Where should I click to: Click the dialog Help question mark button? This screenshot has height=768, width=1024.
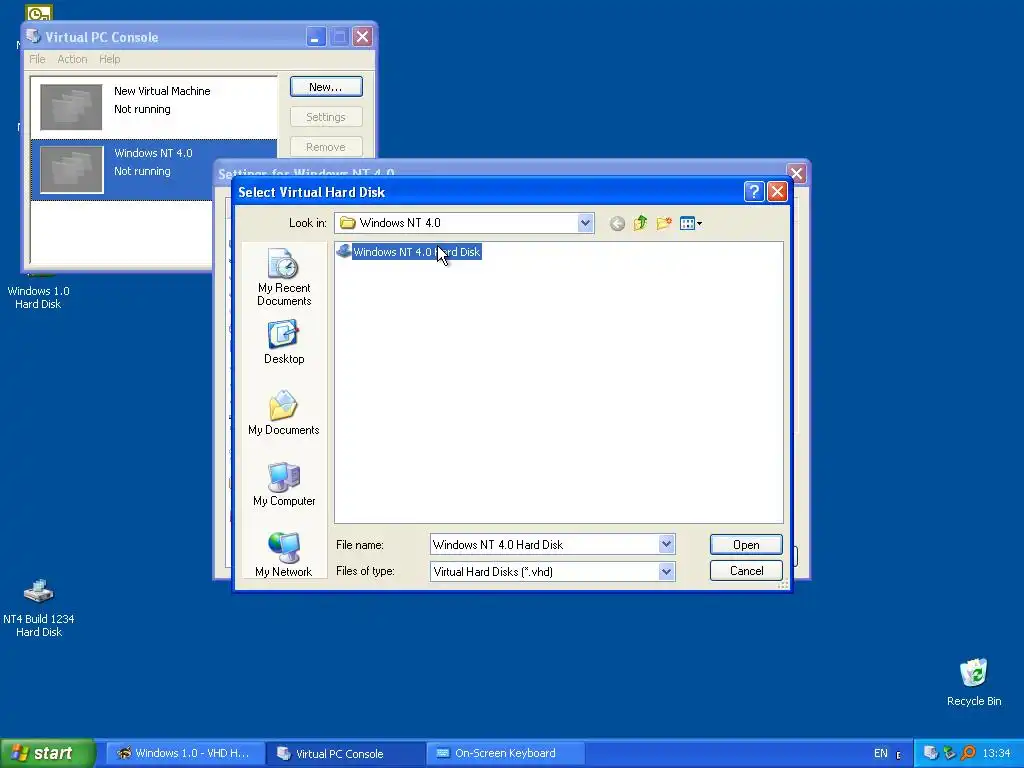click(x=754, y=191)
